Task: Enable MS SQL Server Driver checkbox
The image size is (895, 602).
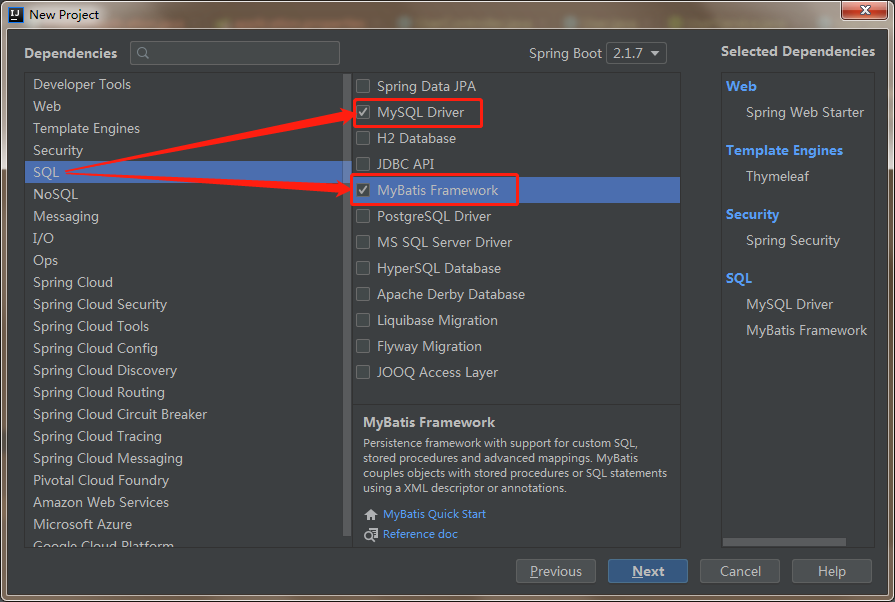Action: click(363, 242)
